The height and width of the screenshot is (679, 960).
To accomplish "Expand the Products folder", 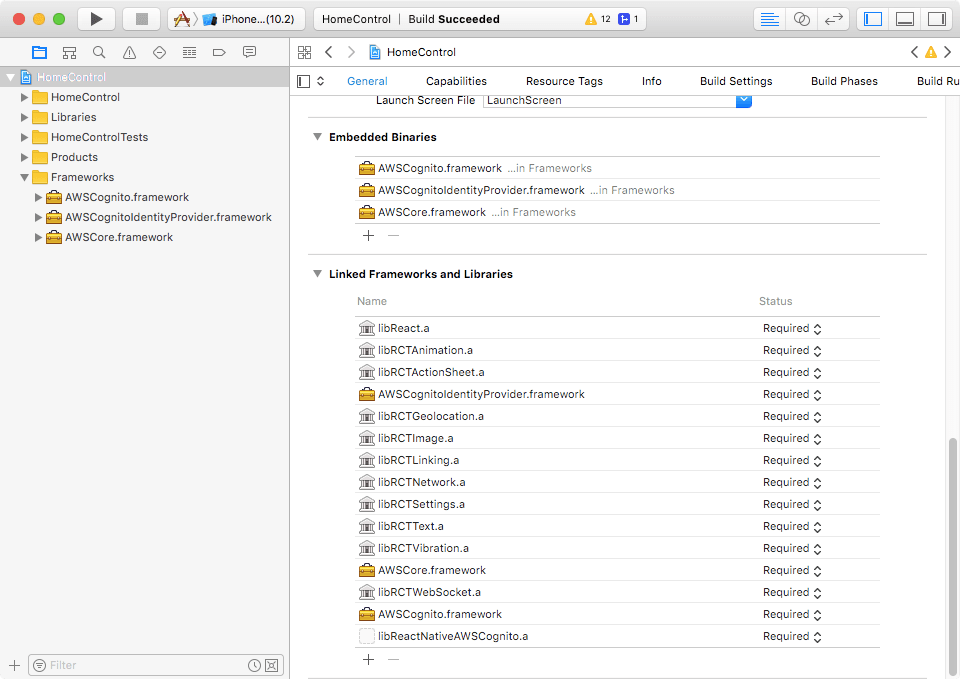I will (24, 157).
